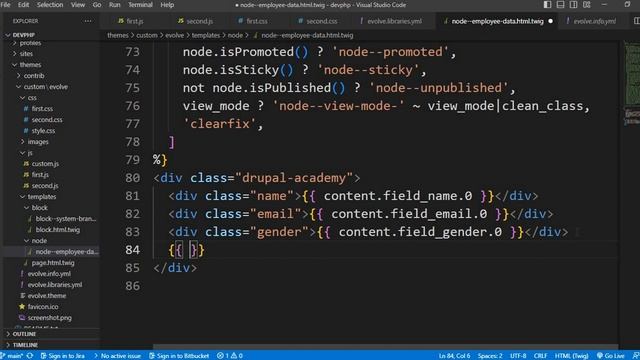Open second.js in explorer tree
This screenshot has width=640, height=360.
tap(44, 186)
